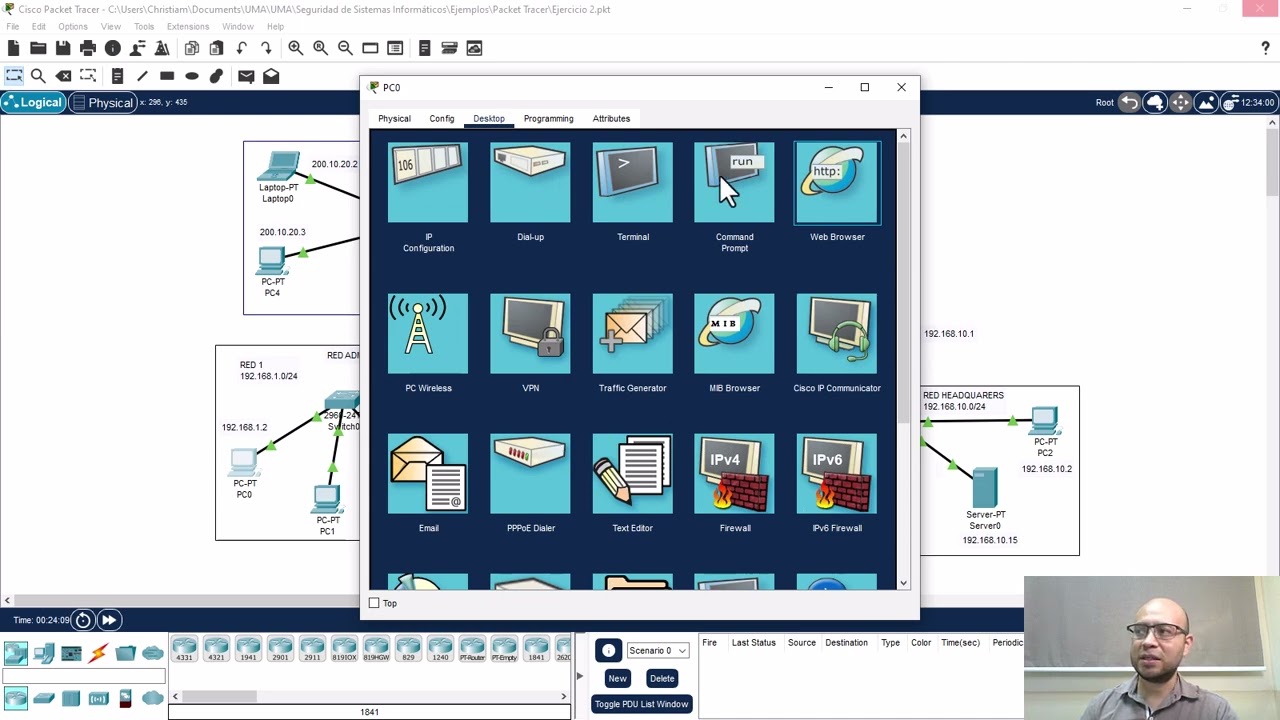Image resolution: width=1280 pixels, height=720 pixels.
Task: Select the Delete tool in the toolbar
Action: (63, 76)
